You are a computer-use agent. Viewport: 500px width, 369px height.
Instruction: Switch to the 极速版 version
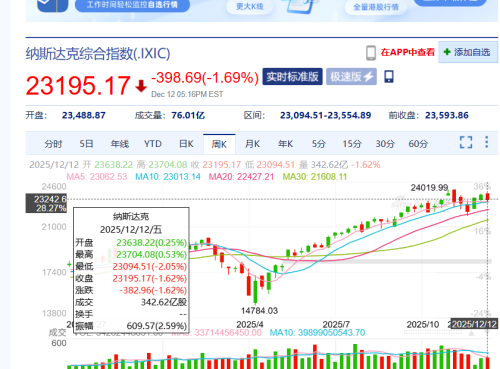(x=351, y=77)
